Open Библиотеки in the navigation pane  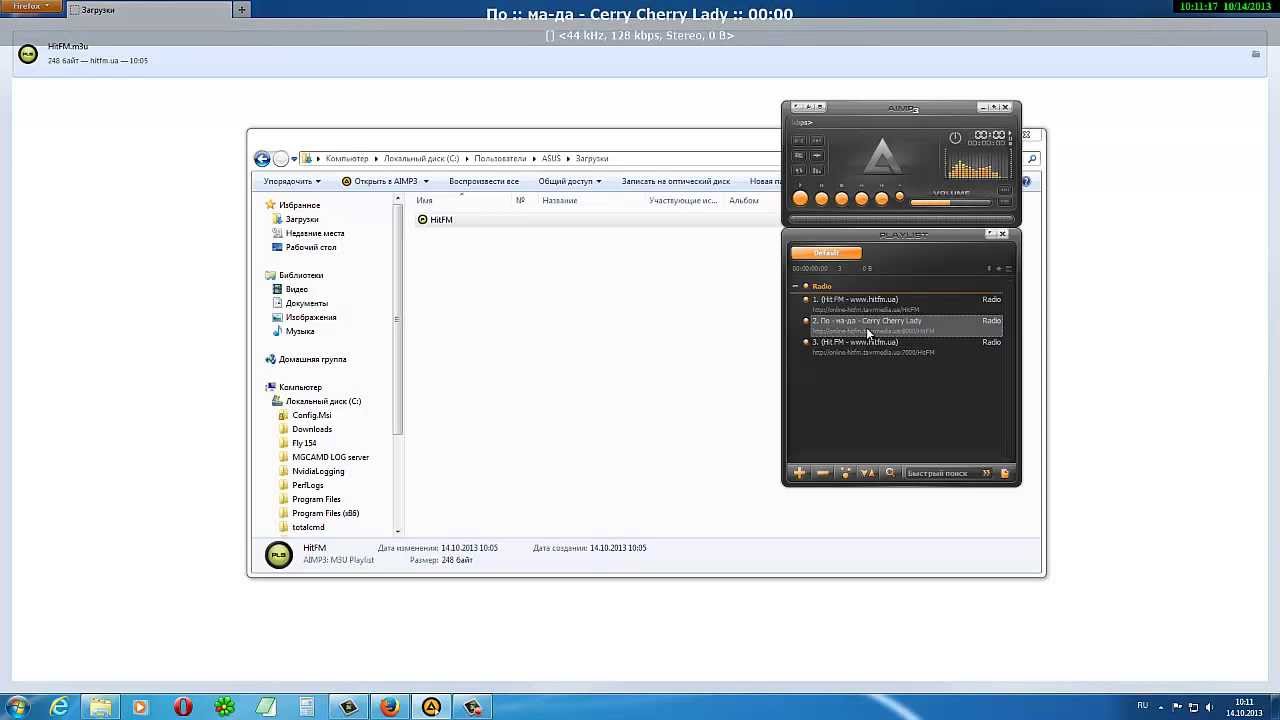[x=300, y=275]
